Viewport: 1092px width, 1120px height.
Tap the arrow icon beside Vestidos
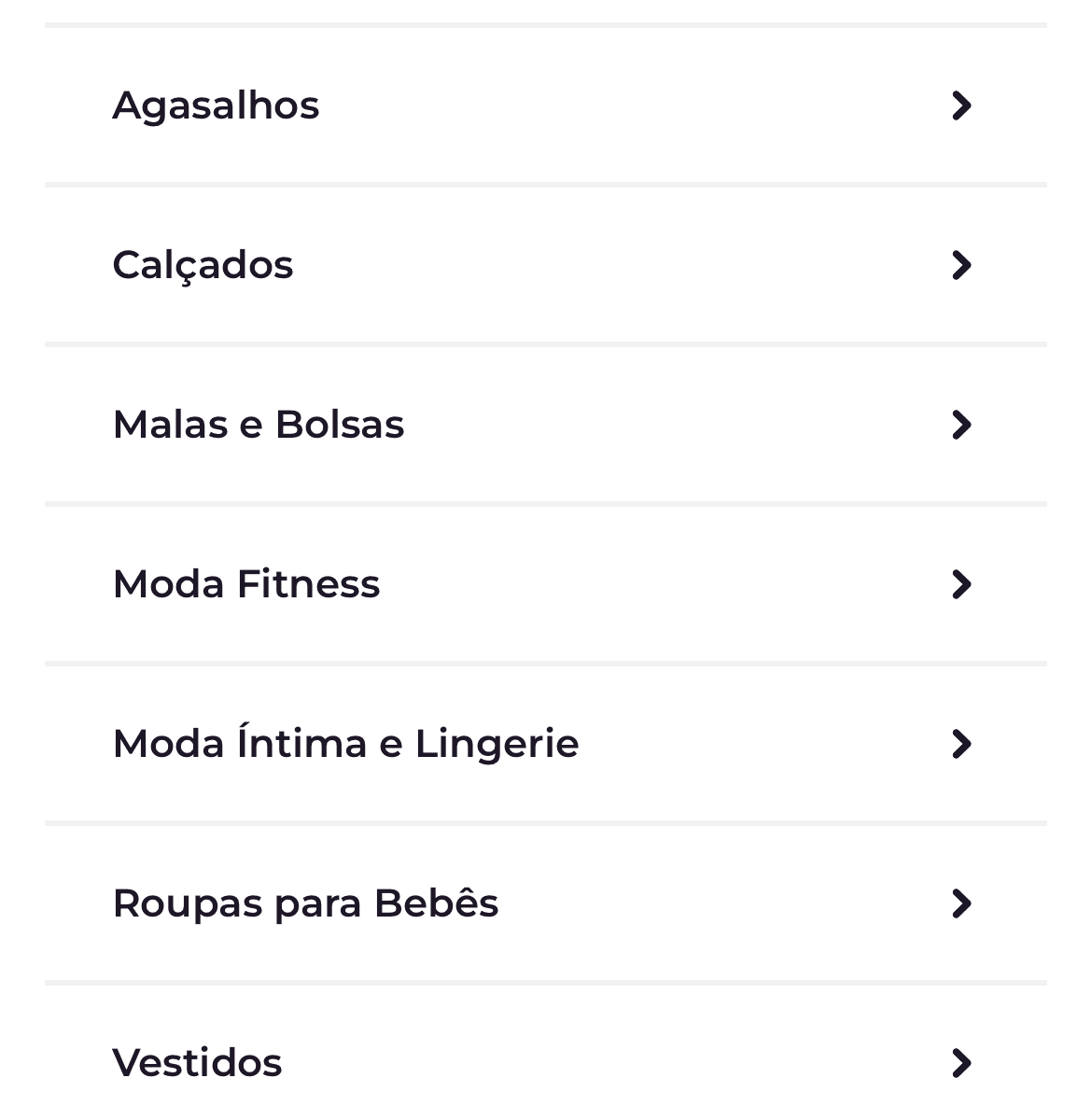pos(961,1063)
